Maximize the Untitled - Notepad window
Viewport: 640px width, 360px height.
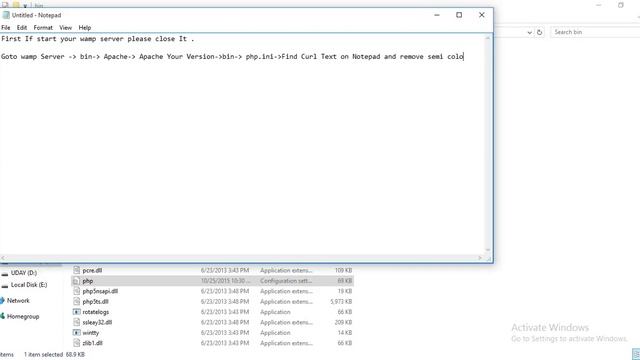pyautogui.click(x=459, y=15)
